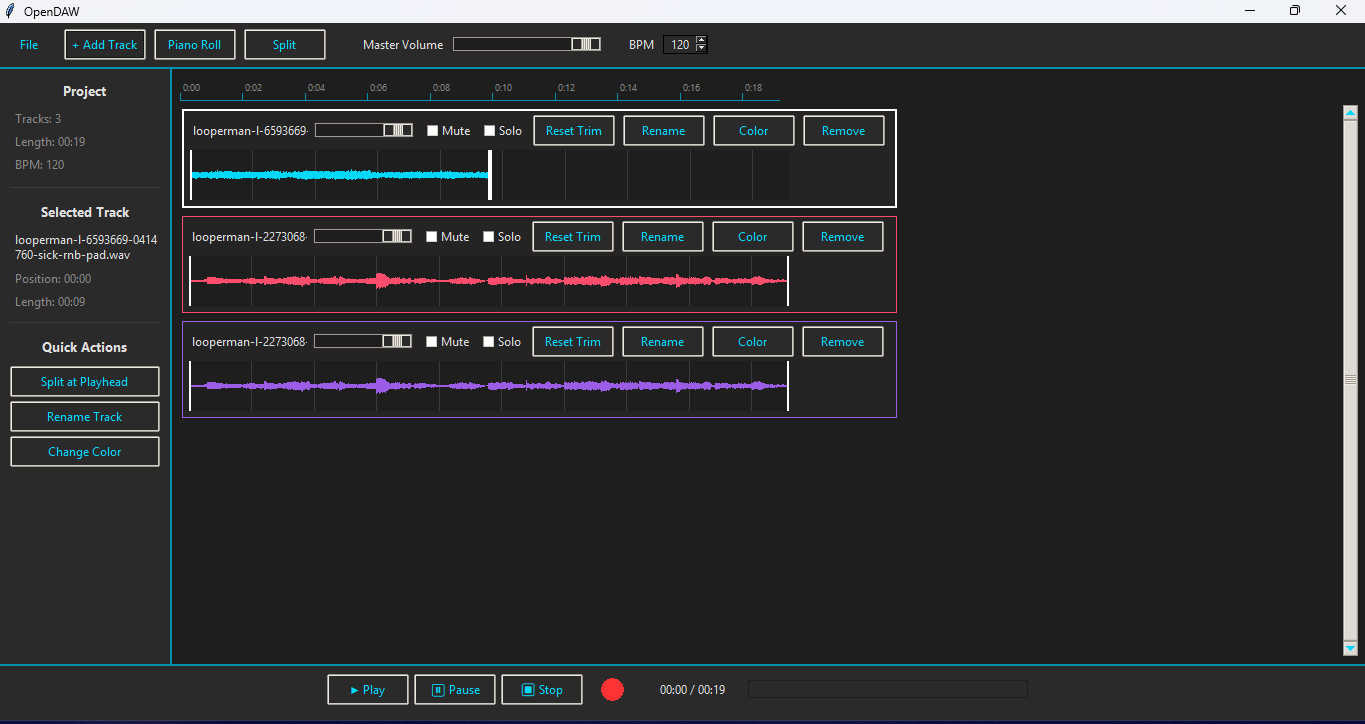The image size is (1365, 724).
Task: Reset Trim on the red track
Action: point(573,237)
